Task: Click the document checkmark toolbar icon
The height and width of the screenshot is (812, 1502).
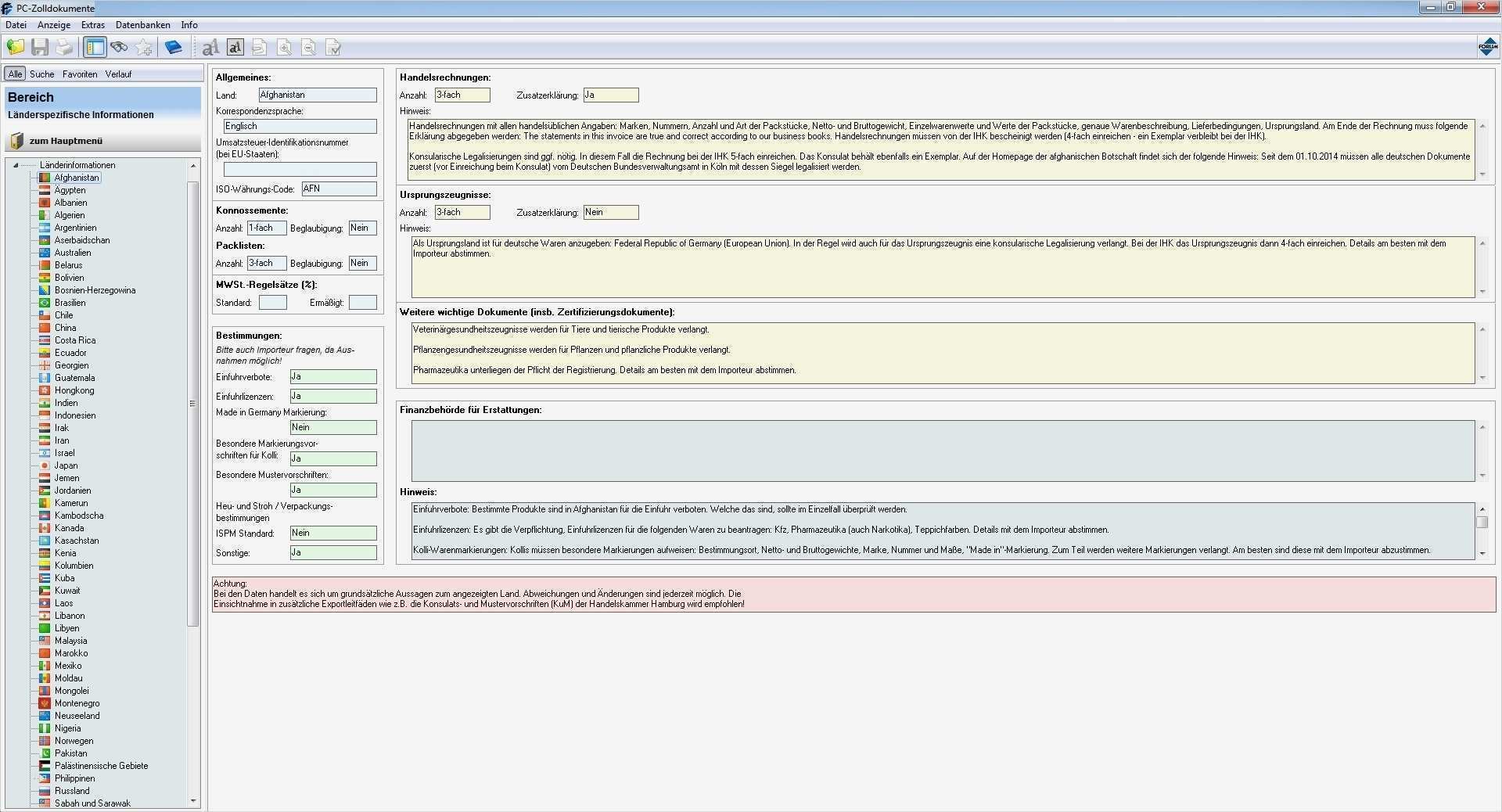Action: (x=333, y=48)
